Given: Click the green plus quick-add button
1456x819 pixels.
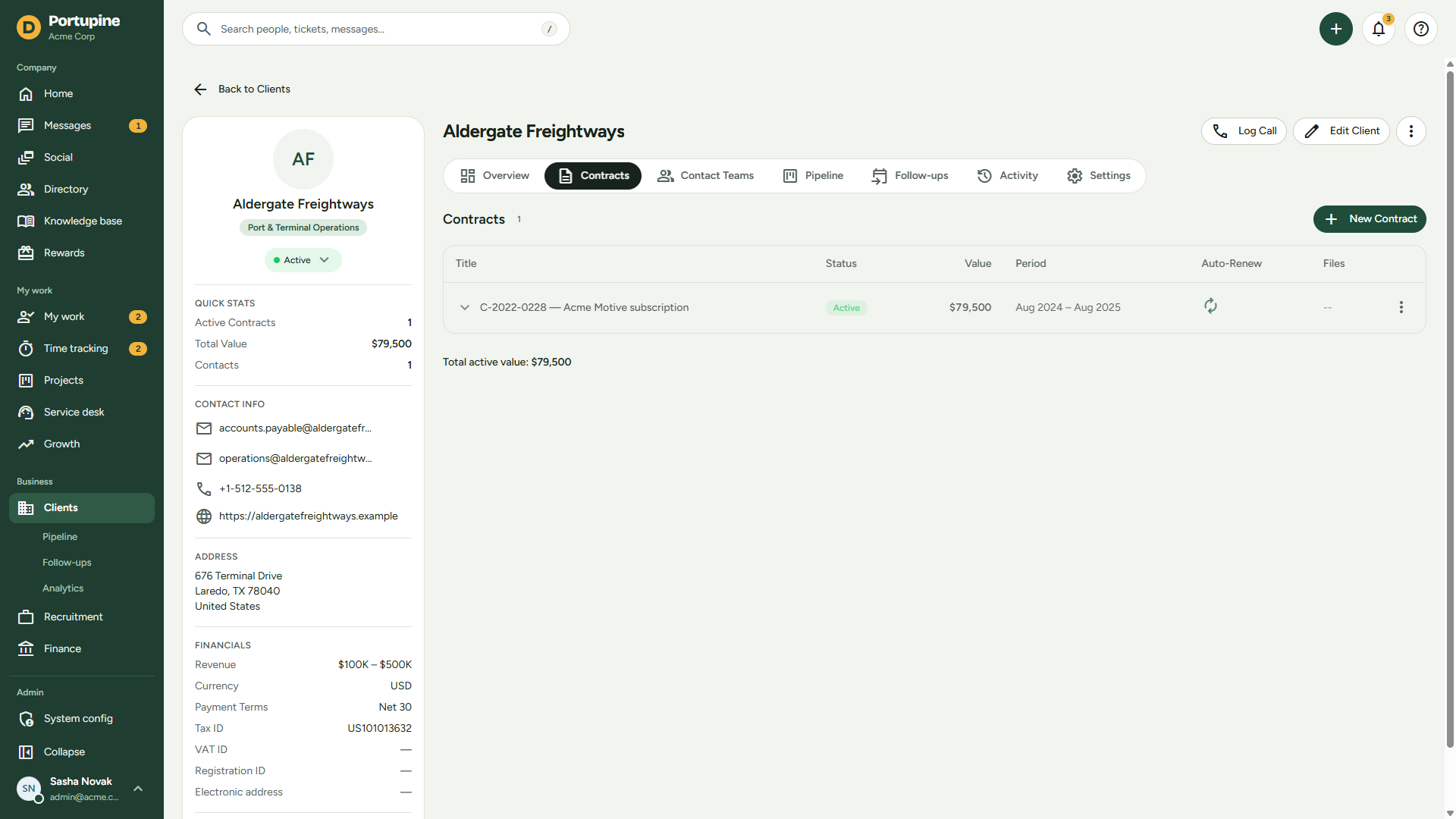Looking at the screenshot, I should [x=1336, y=29].
